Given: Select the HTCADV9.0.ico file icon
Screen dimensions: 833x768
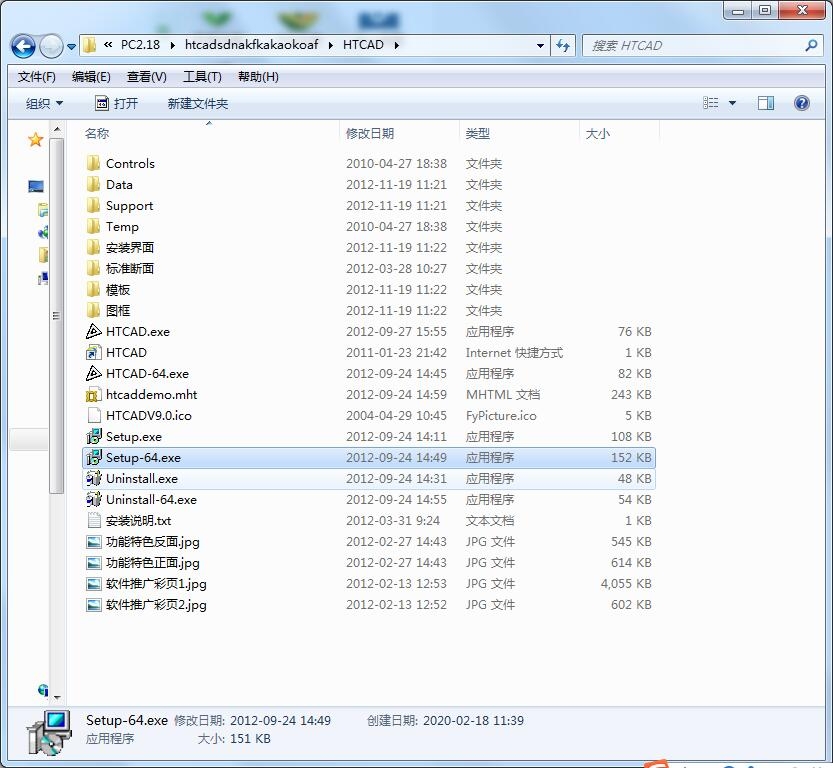Looking at the screenshot, I should [94, 415].
